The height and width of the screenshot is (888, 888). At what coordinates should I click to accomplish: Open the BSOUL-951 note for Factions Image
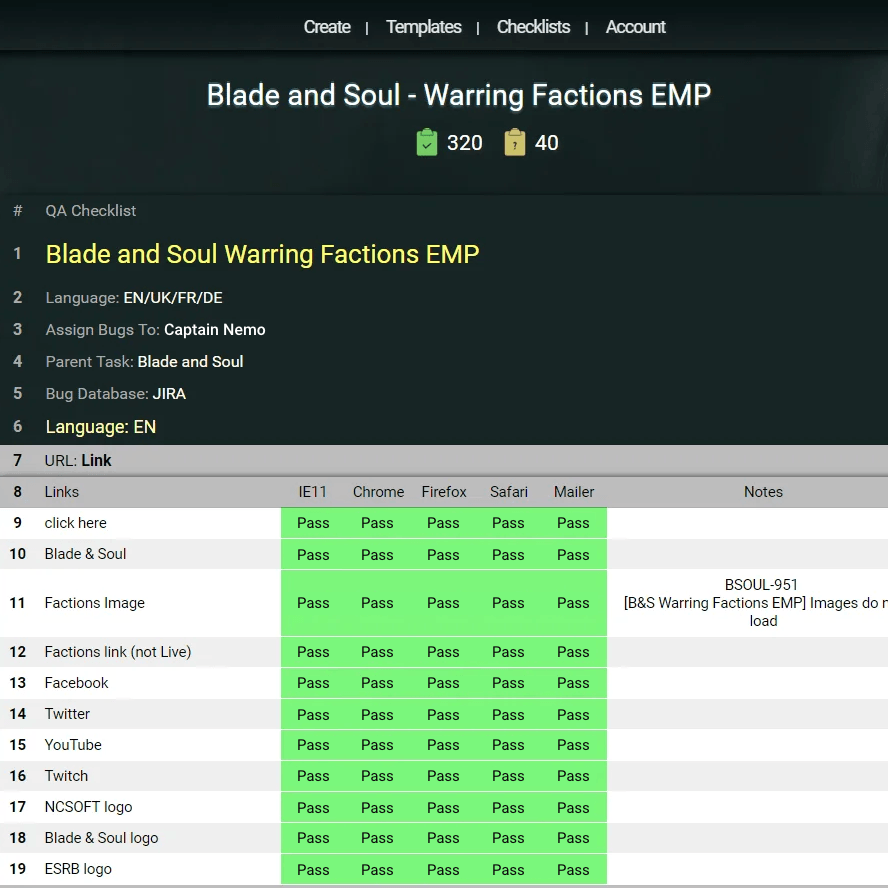[761, 584]
